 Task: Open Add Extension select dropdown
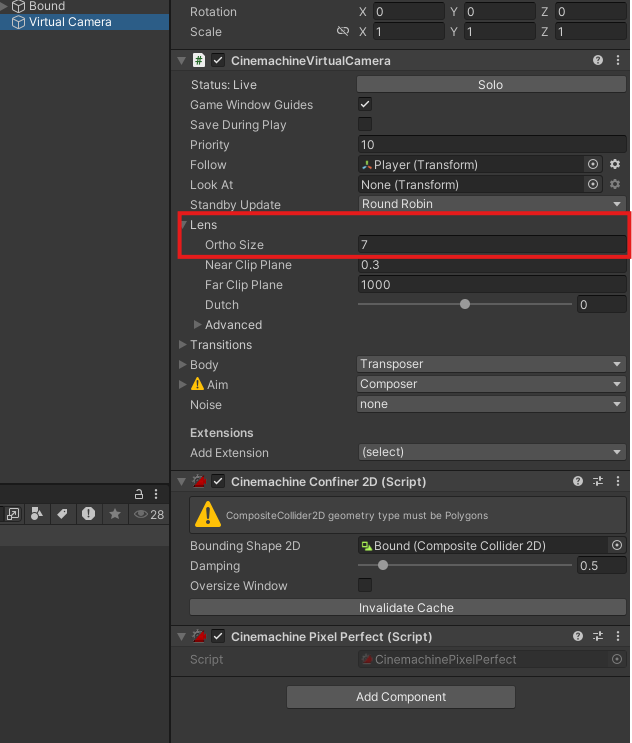[491, 452]
